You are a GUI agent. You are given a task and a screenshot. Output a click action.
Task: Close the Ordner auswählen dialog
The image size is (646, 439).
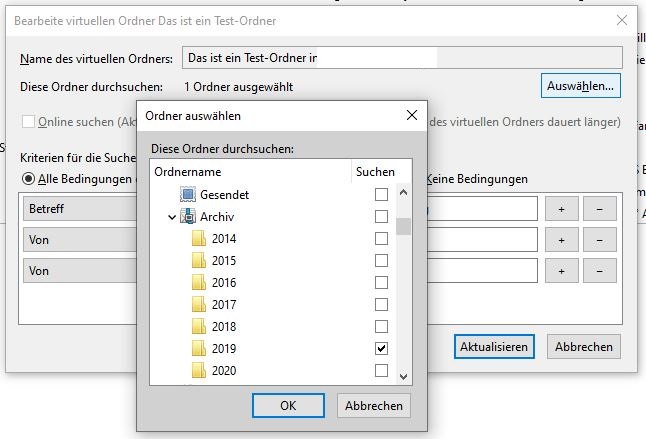[x=411, y=116]
